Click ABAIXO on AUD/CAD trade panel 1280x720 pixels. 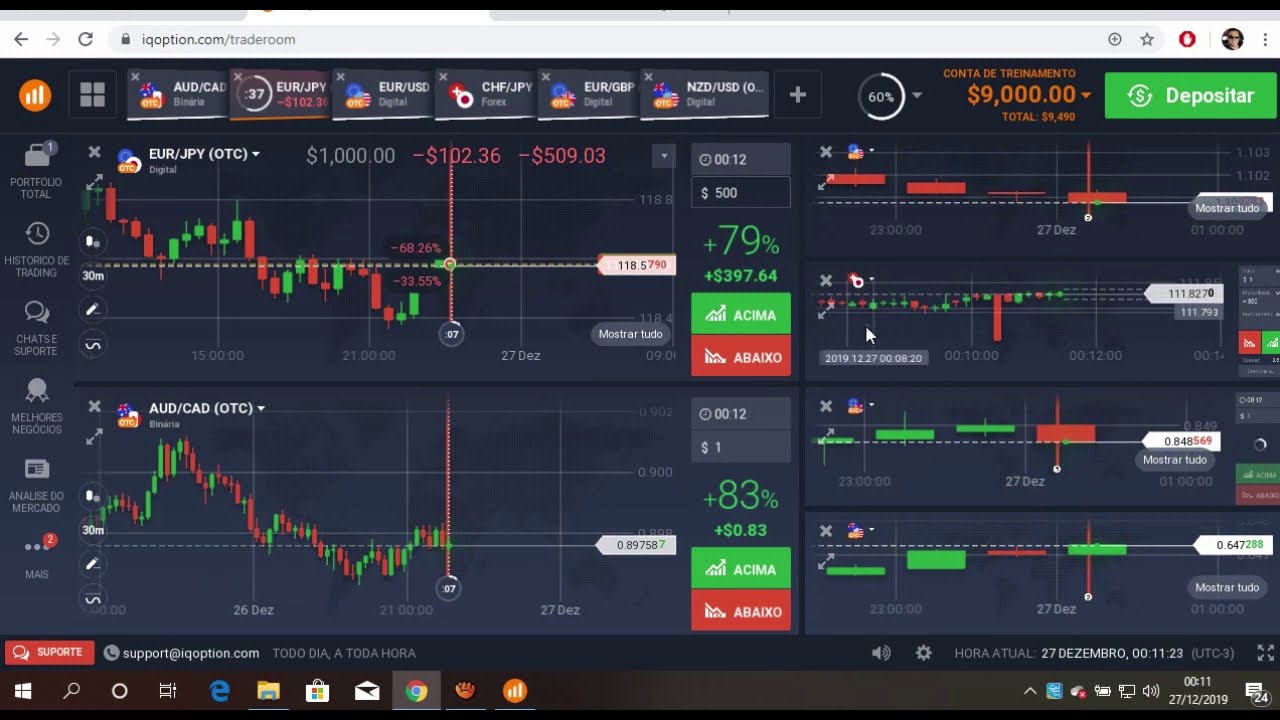point(741,611)
